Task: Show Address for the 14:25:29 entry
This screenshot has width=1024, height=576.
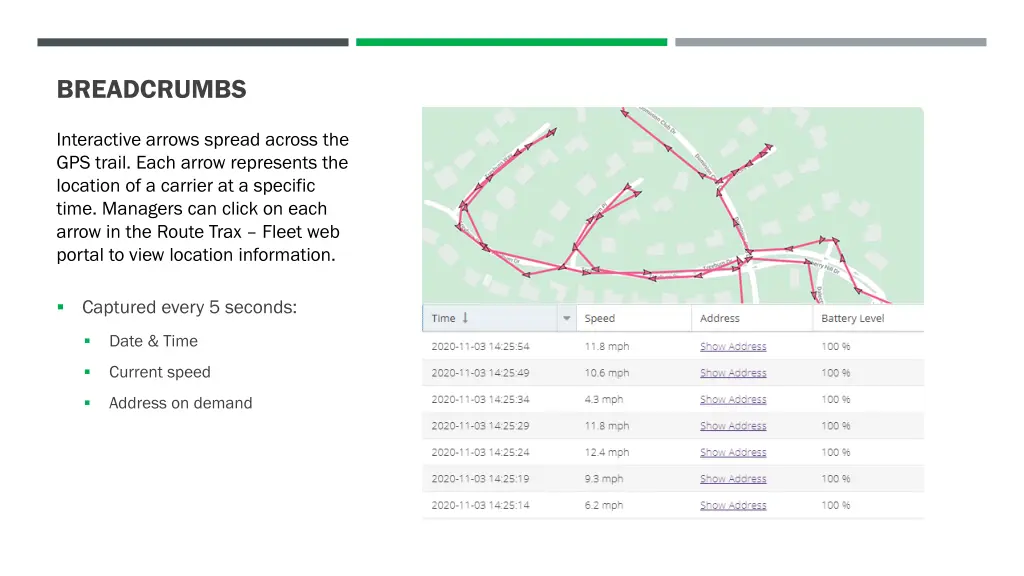Action: click(x=733, y=426)
